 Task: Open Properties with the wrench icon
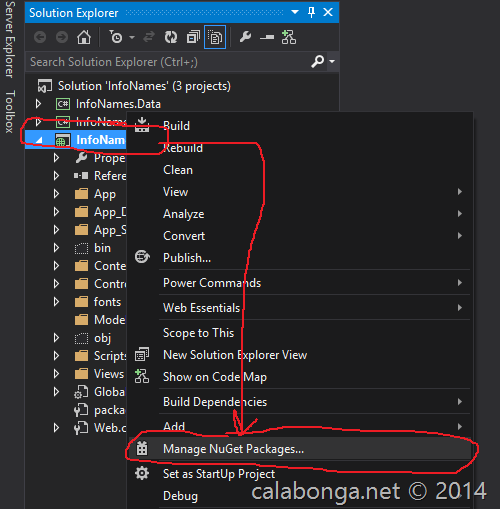(x=245, y=37)
